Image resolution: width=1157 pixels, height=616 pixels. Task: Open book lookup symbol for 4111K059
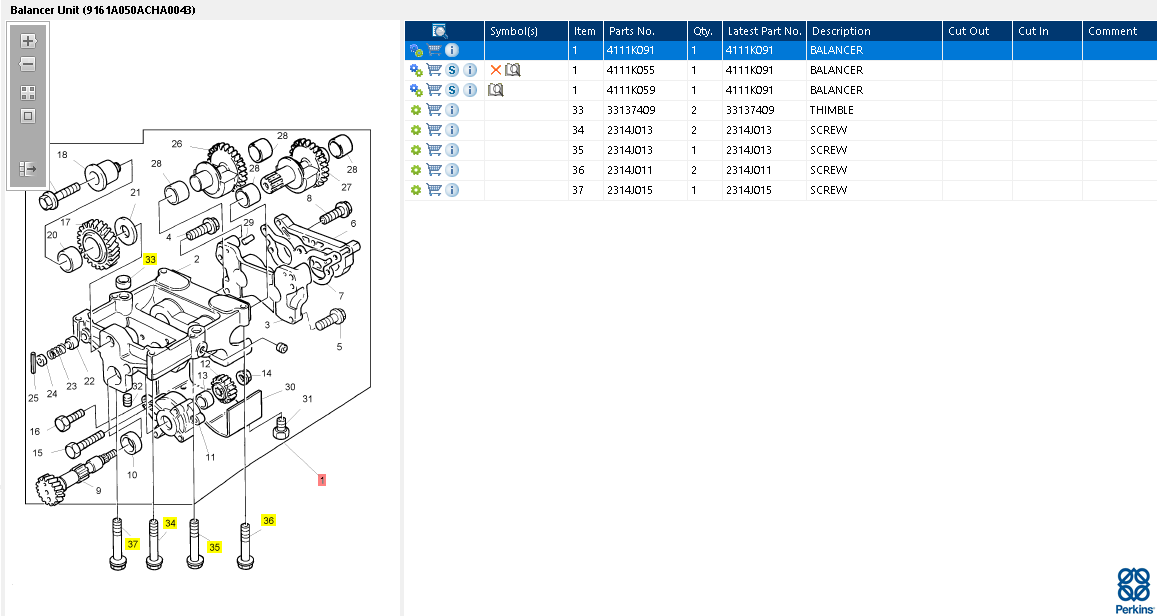[496, 90]
